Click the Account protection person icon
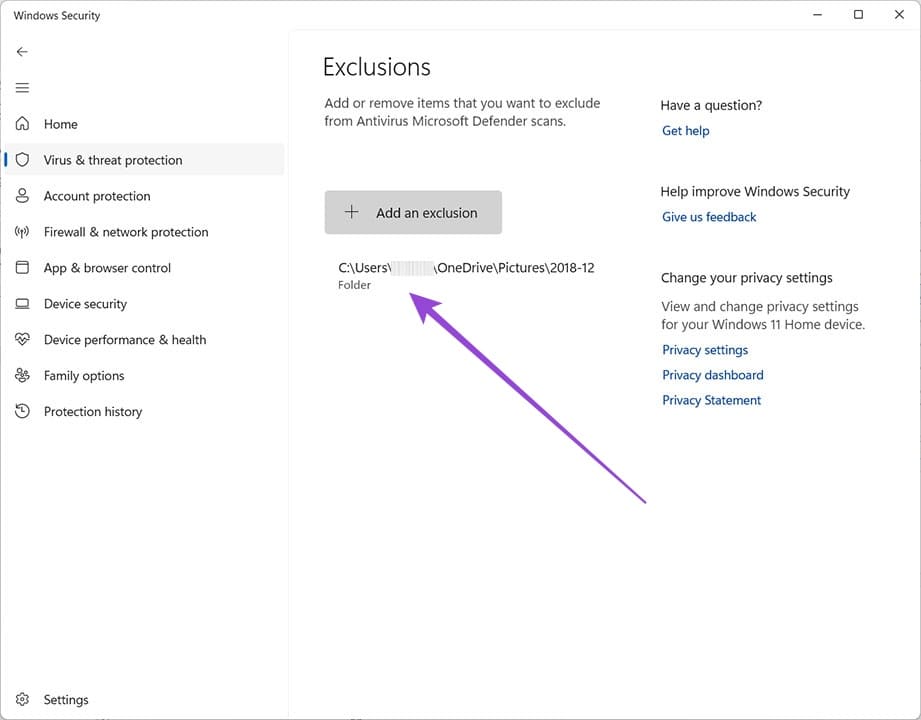Image resolution: width=921 pixels, height=720 pixels. [22, 196]
